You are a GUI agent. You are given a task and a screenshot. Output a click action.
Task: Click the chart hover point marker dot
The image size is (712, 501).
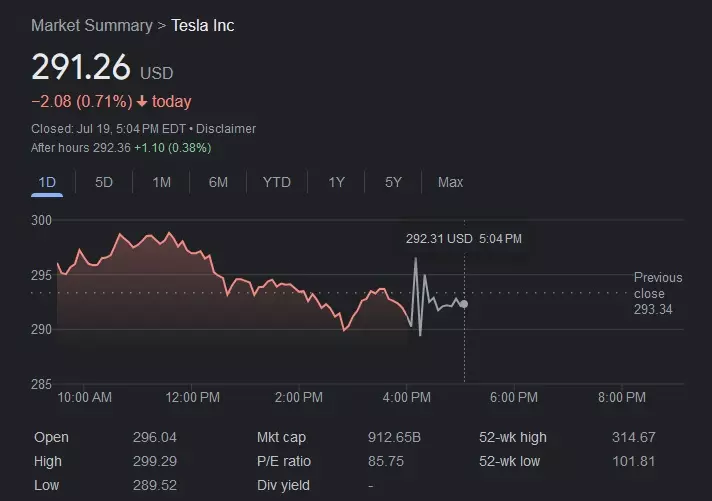click(464, 304)
